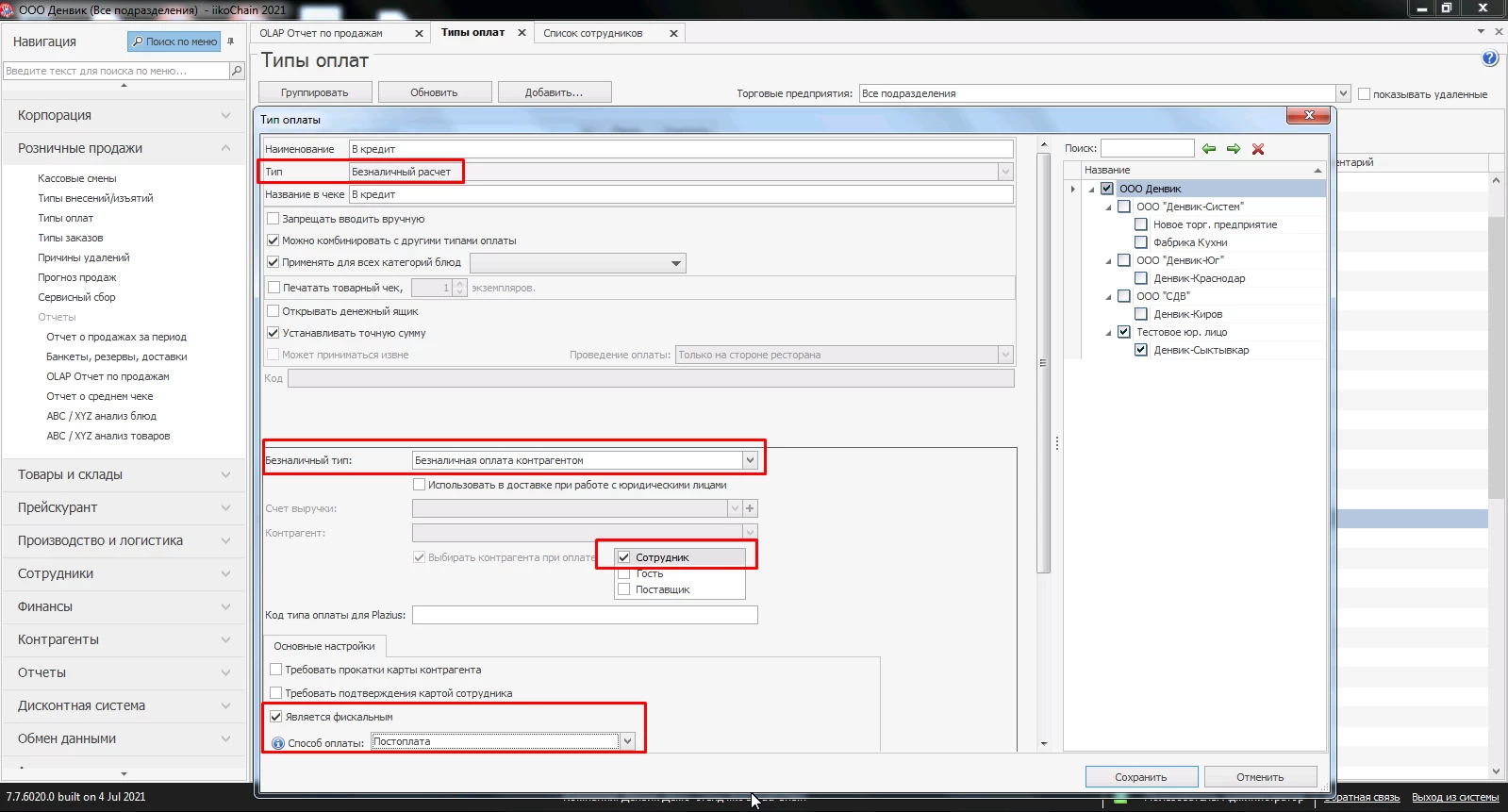Click the Код типа оплаты для Plazius field
The height and width of the screenshot is (812, 1508).
point(585,615)
